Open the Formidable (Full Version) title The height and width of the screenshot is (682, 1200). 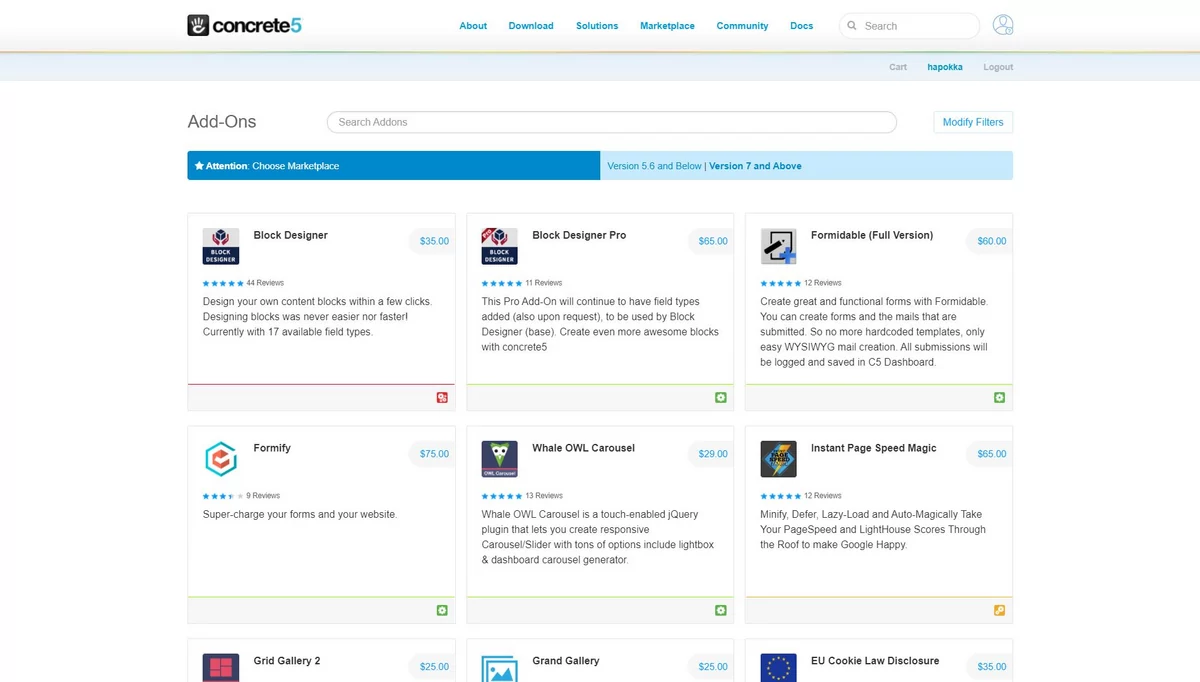(872, 235)
